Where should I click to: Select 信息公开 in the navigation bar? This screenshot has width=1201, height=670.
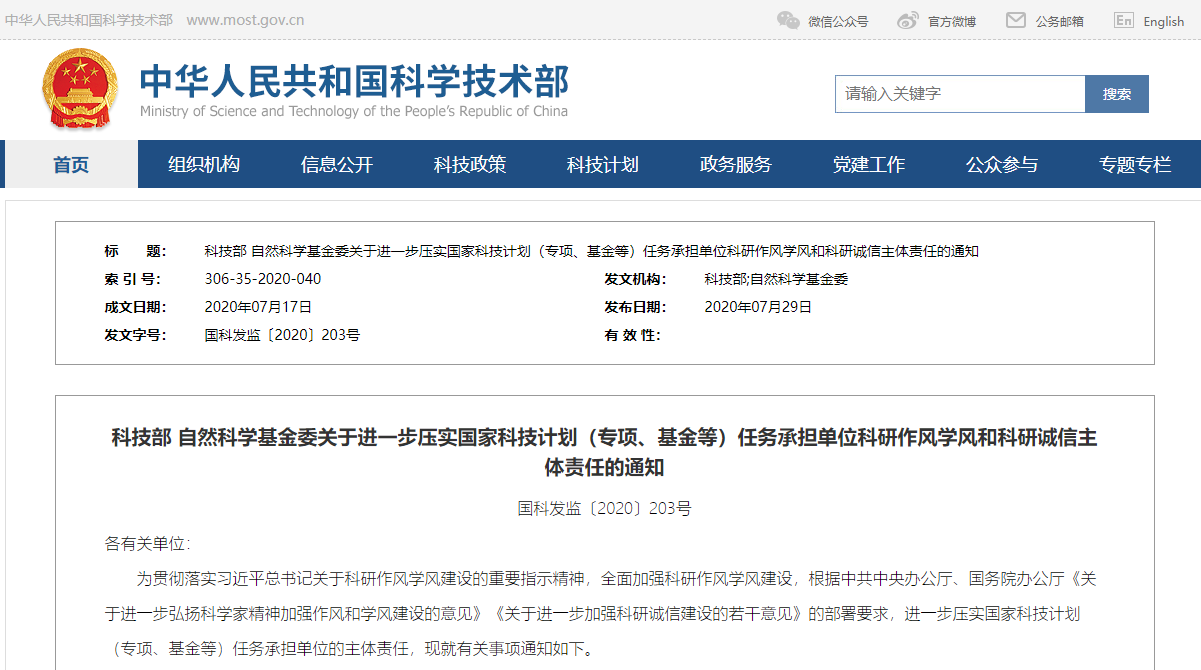[x=337, y=164]
